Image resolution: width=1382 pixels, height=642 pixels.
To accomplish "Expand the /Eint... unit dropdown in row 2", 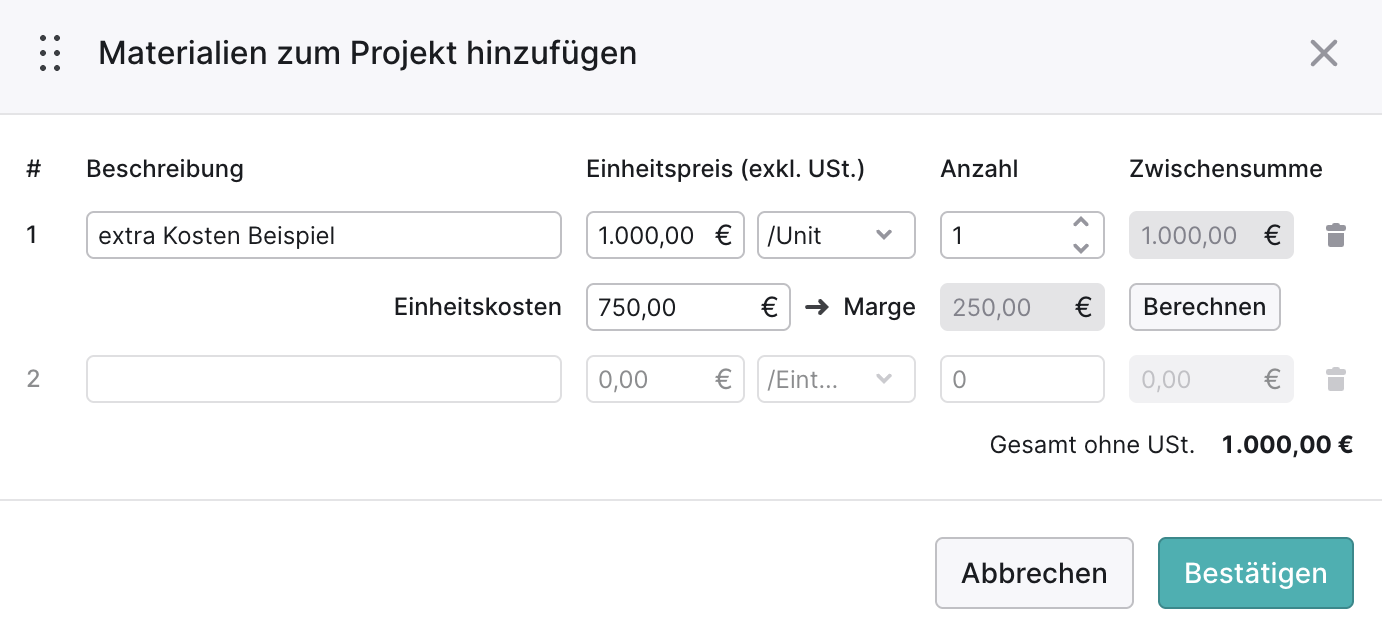I will pyautogui.click(x=836, y=379).
